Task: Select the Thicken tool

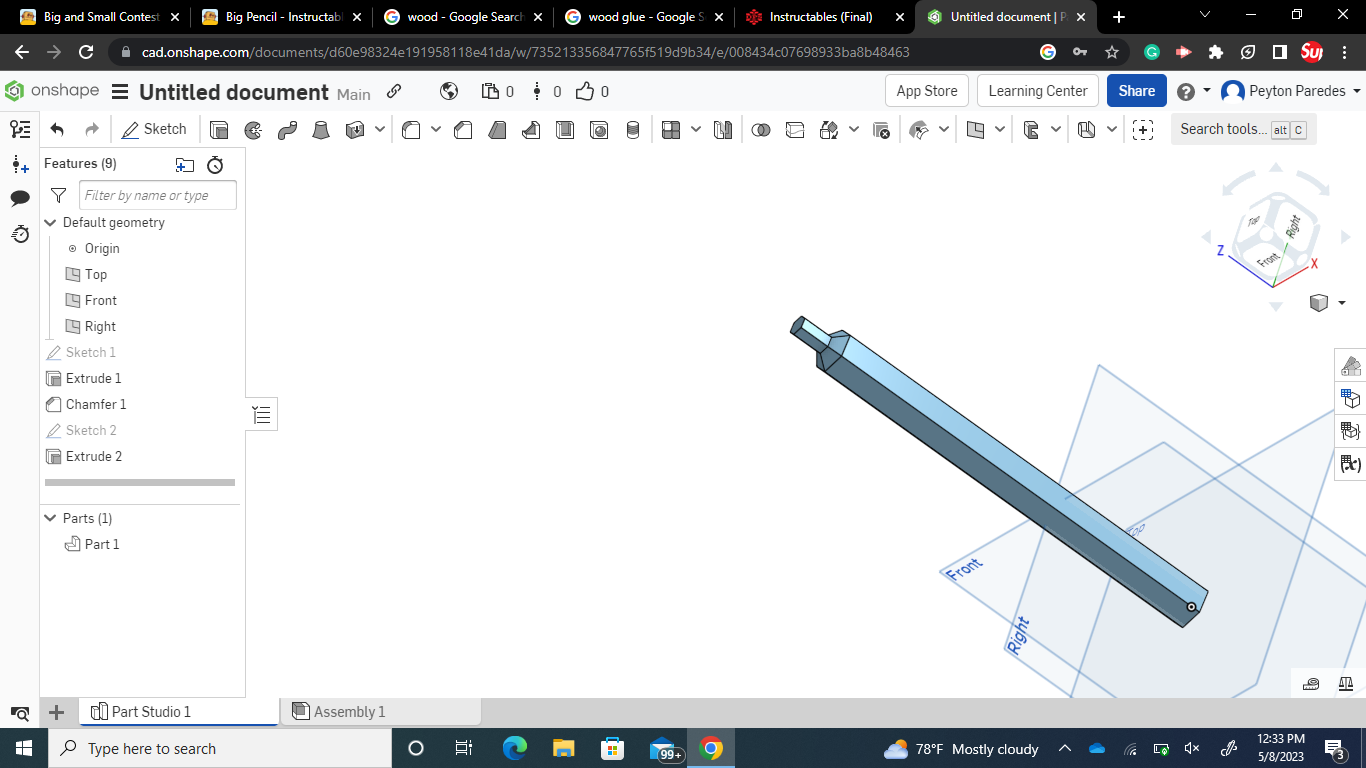Action: click(355, 129)
